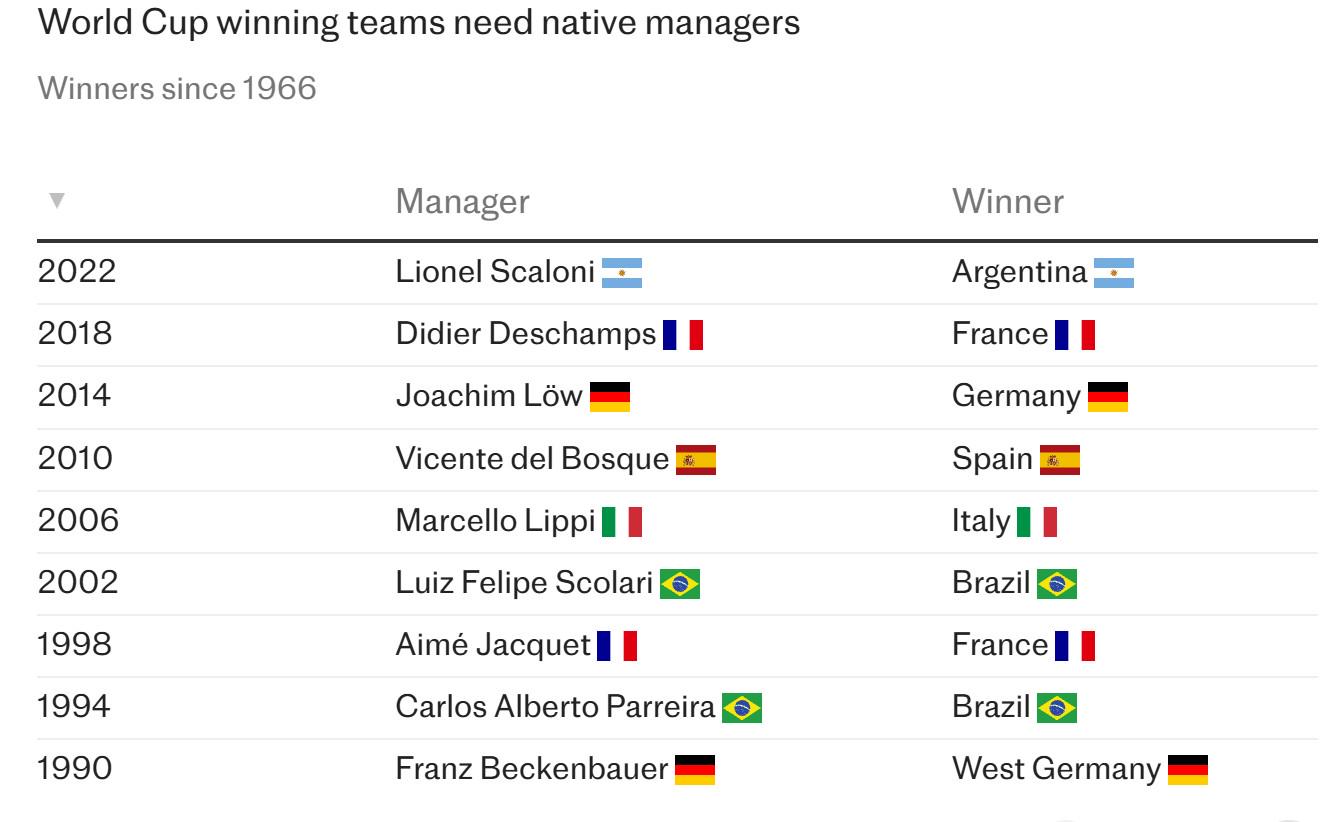1338x822 pixels.
Task: Click the Manager column header
Action: (462, 201)
